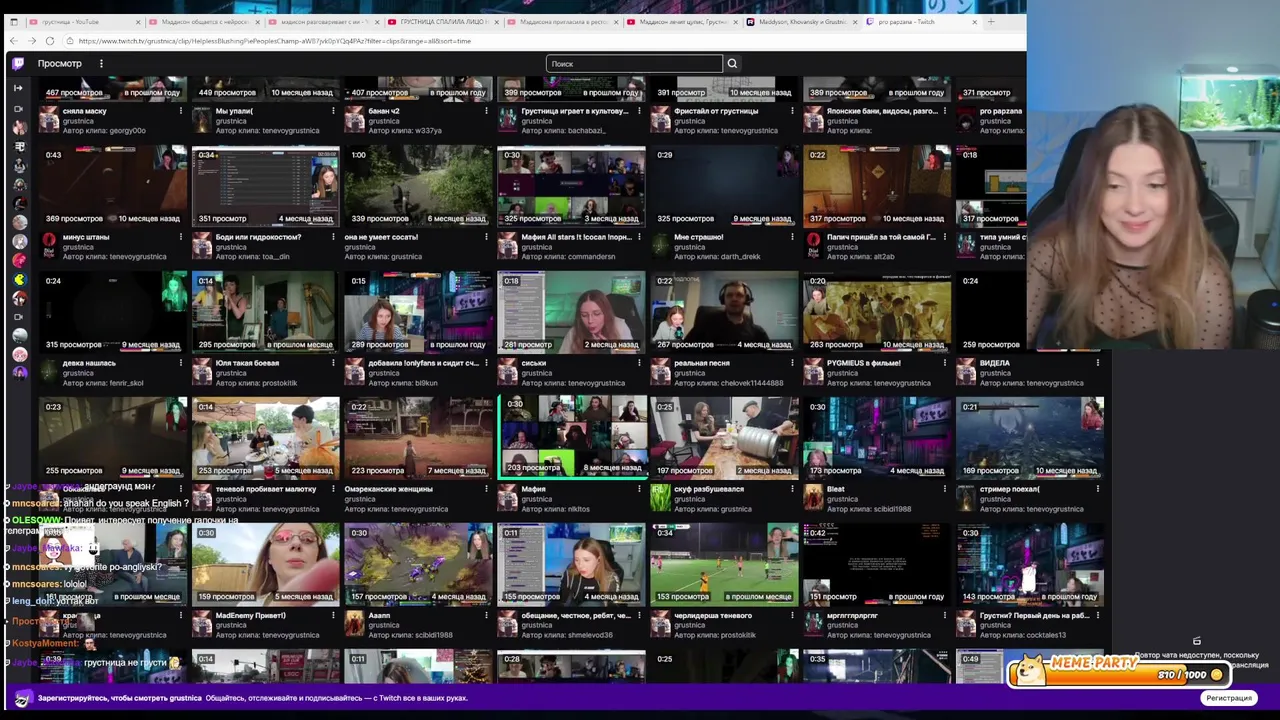Open options menu for 'реальная песня' clip
The image size is (1280, 720).
792,363
